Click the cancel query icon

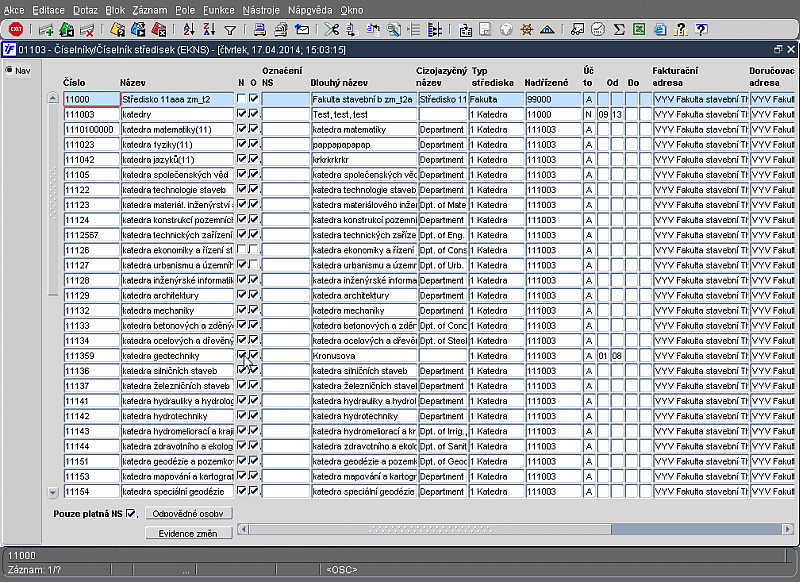159,30
